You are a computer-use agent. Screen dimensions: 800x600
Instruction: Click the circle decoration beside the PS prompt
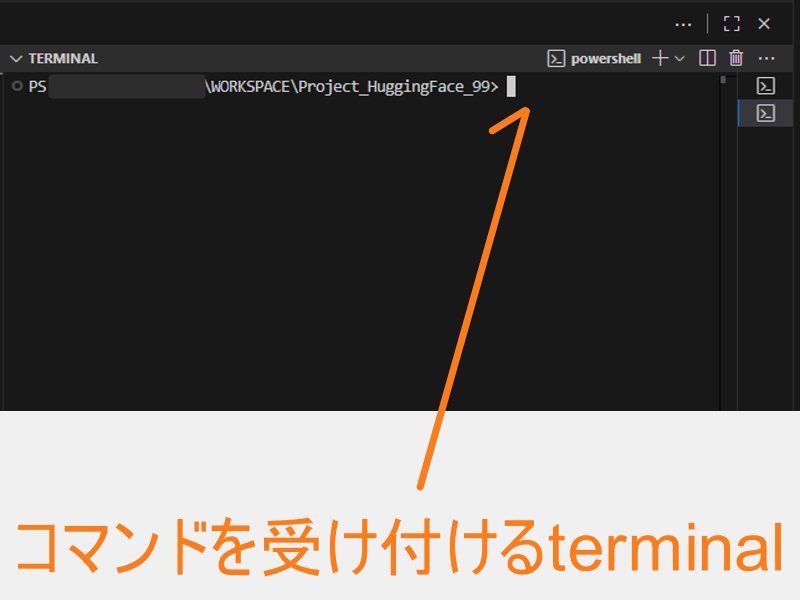tap(17, 86)
